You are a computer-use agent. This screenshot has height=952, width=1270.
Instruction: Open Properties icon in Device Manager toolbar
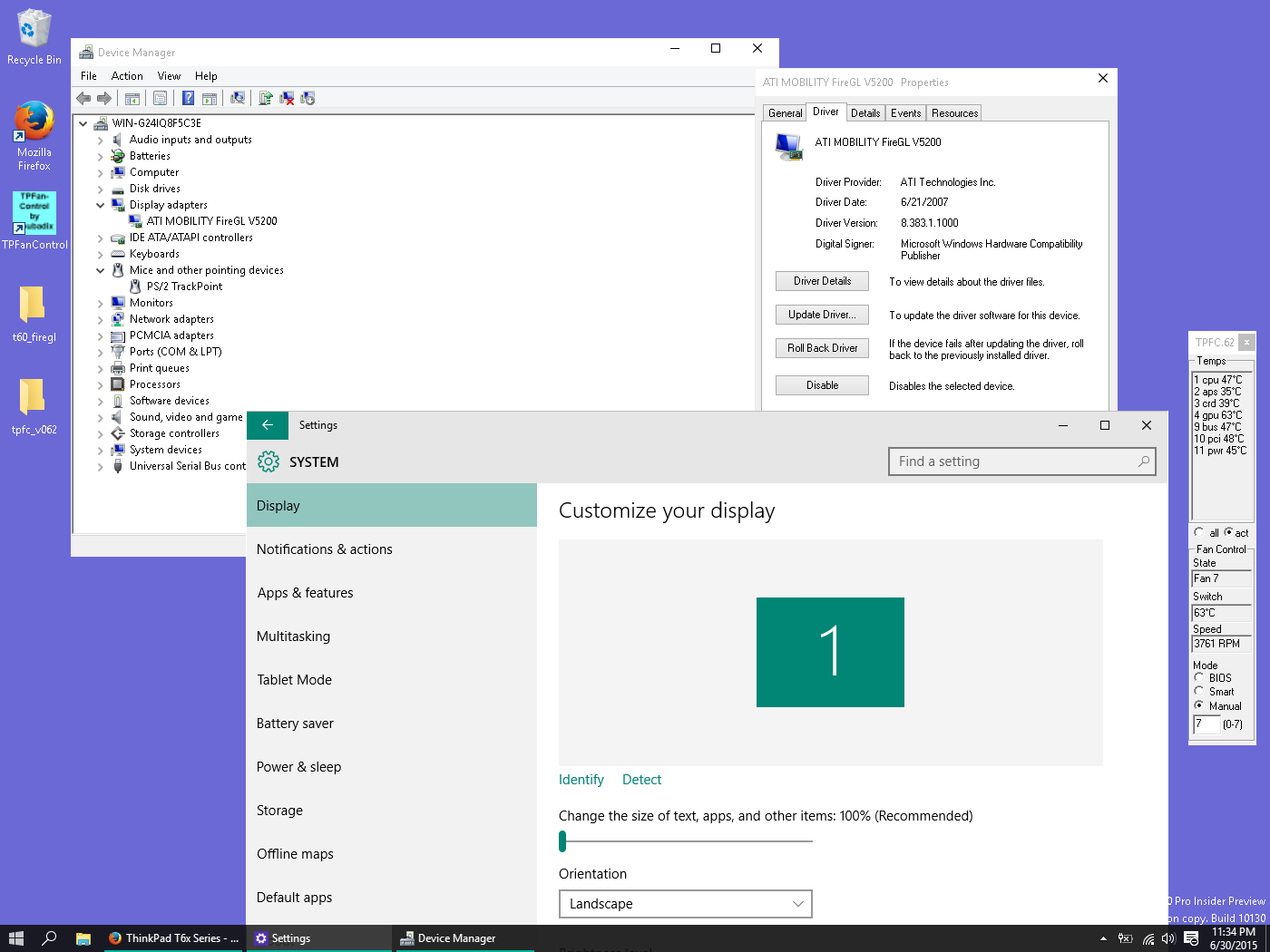pyautogui.click(x=161, y=98)
